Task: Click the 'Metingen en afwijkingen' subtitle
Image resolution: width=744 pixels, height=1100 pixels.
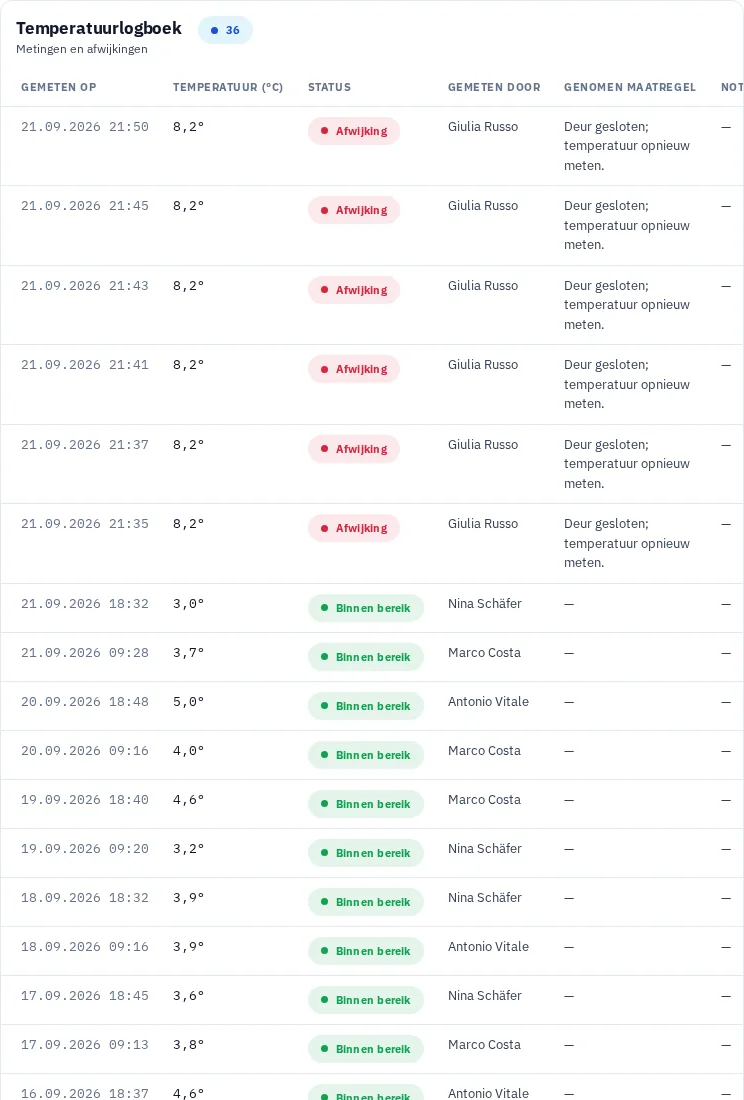Action: [x=82, y=49]
